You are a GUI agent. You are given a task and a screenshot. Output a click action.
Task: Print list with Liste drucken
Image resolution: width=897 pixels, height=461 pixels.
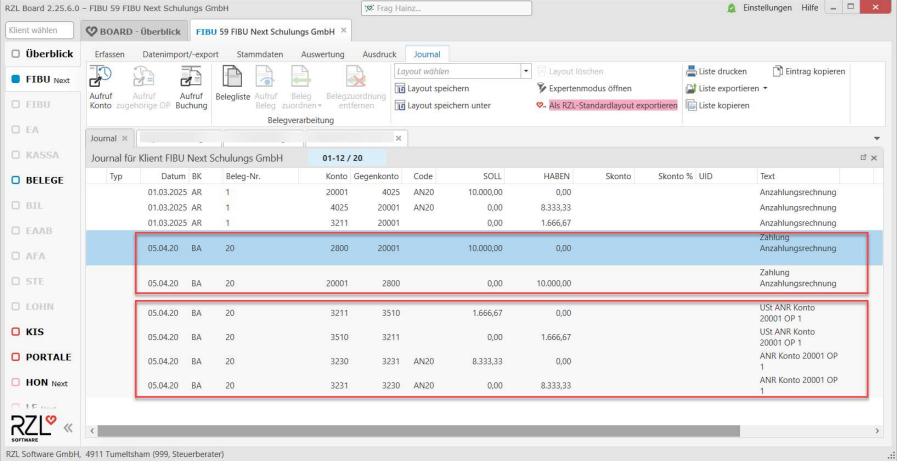pyautogui.click(x=716, y=71)
